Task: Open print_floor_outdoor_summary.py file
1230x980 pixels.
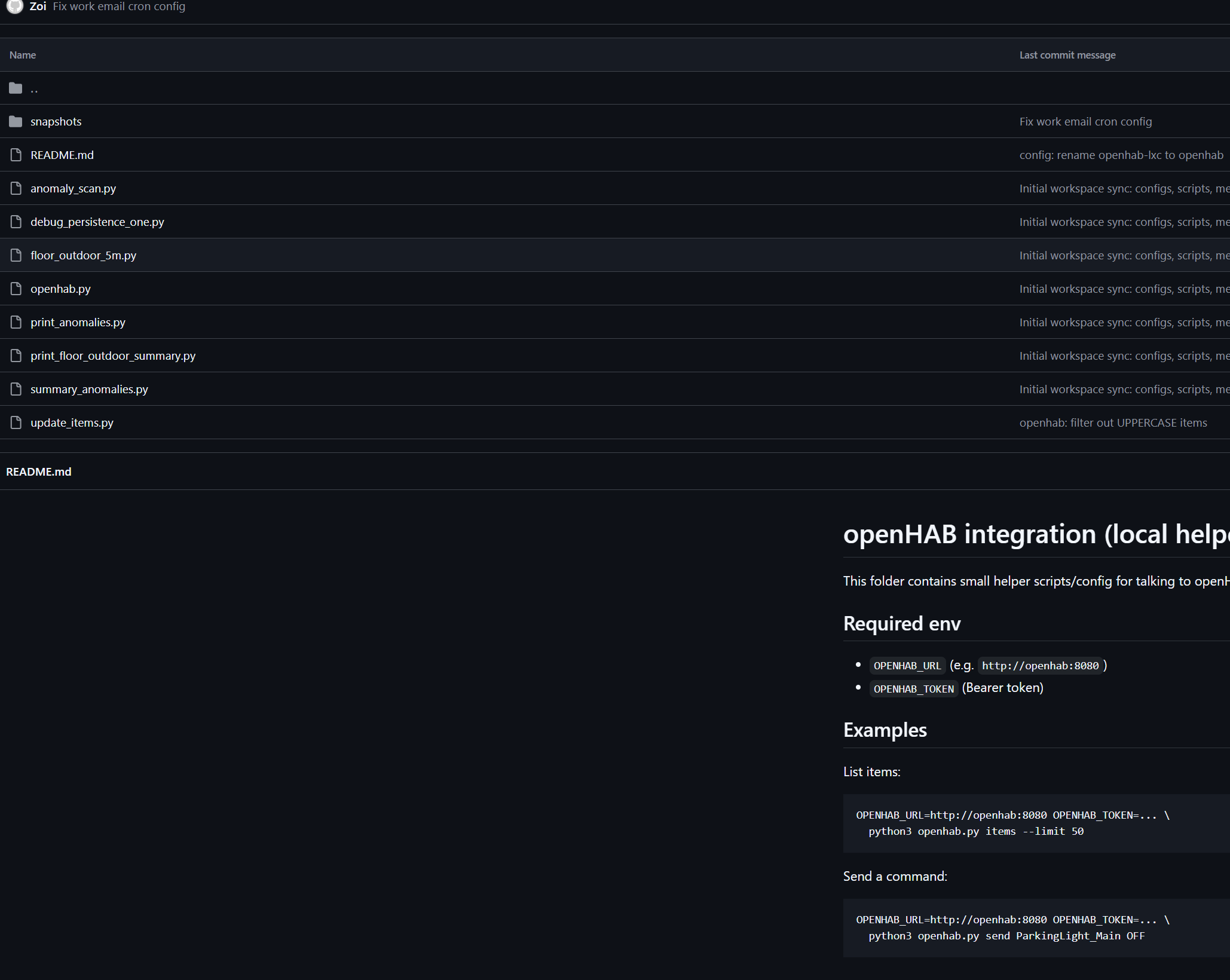Action: (x=113, y=356)
